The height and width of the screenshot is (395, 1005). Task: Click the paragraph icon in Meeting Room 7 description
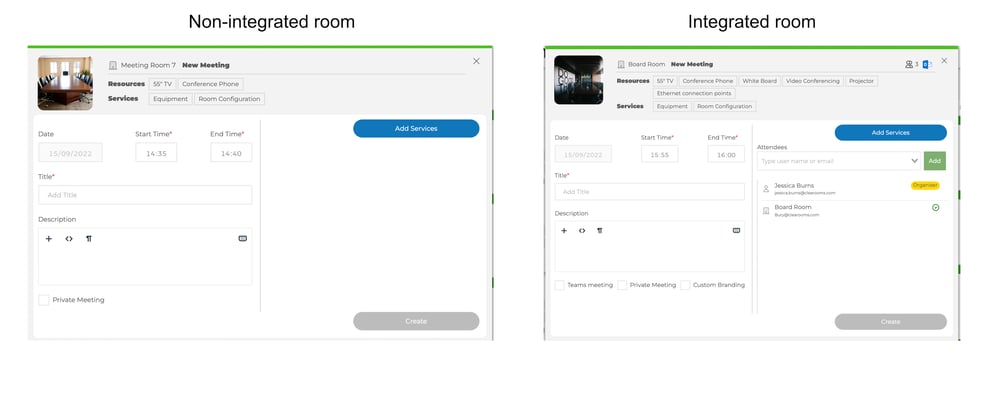88,239
